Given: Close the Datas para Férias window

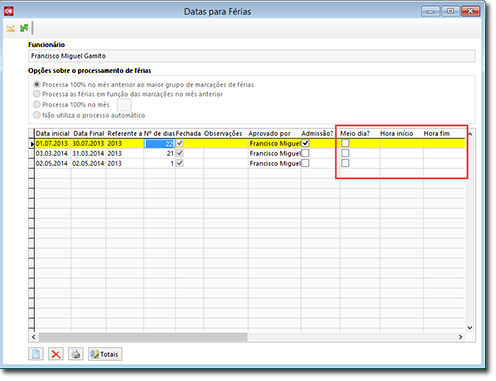Looking at the screenshot, I should (x=470, y=11).
